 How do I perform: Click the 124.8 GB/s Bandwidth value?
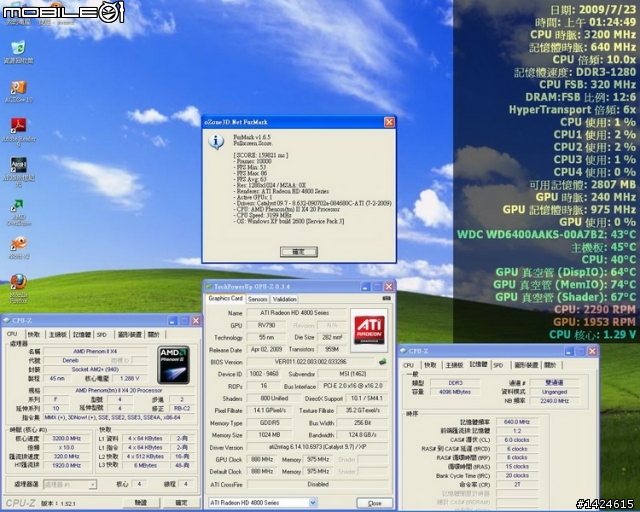tap(362, 435)
